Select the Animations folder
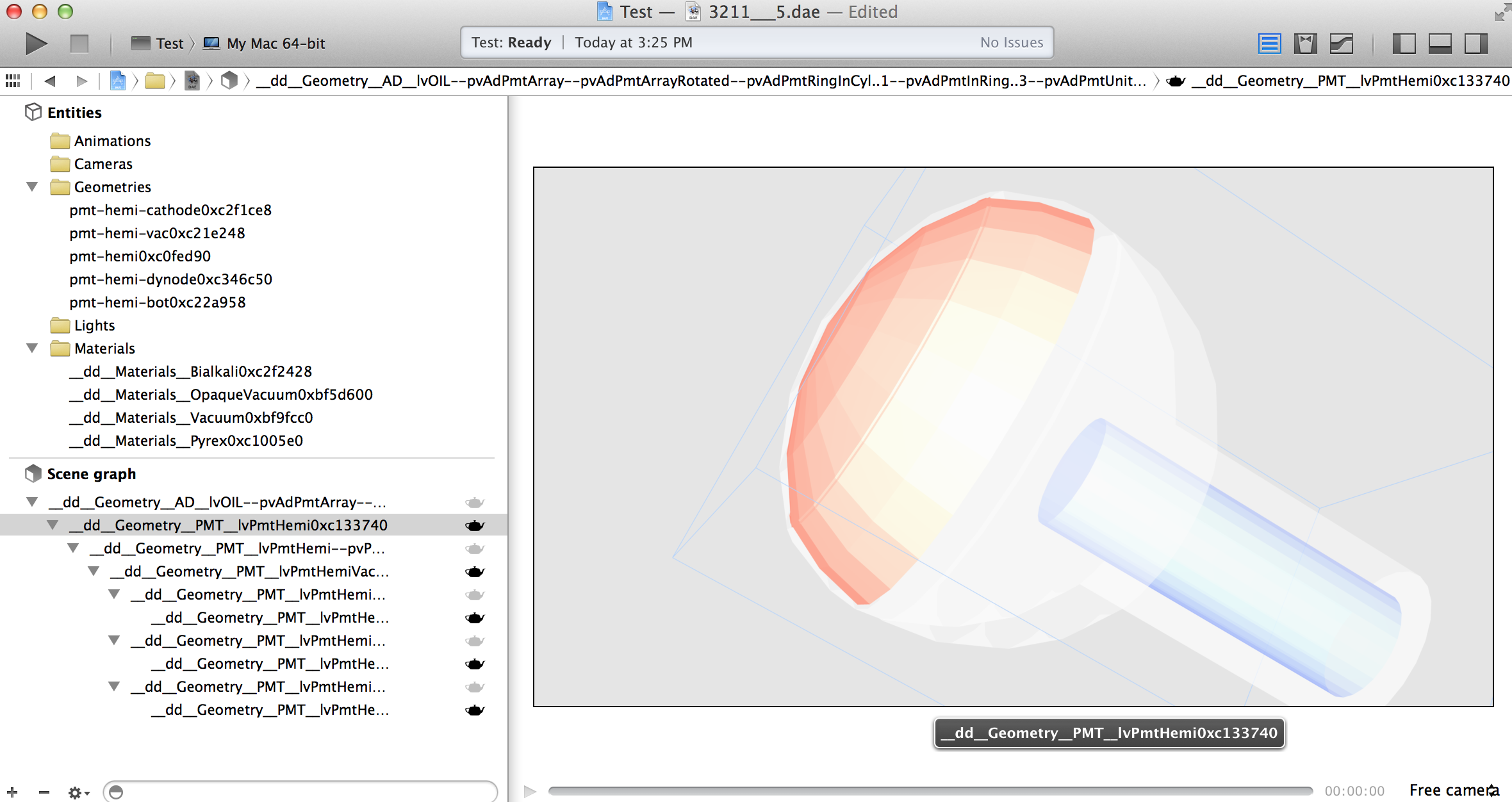The width and height of the screenshot is (1512, 802). [x=101, y=141]
